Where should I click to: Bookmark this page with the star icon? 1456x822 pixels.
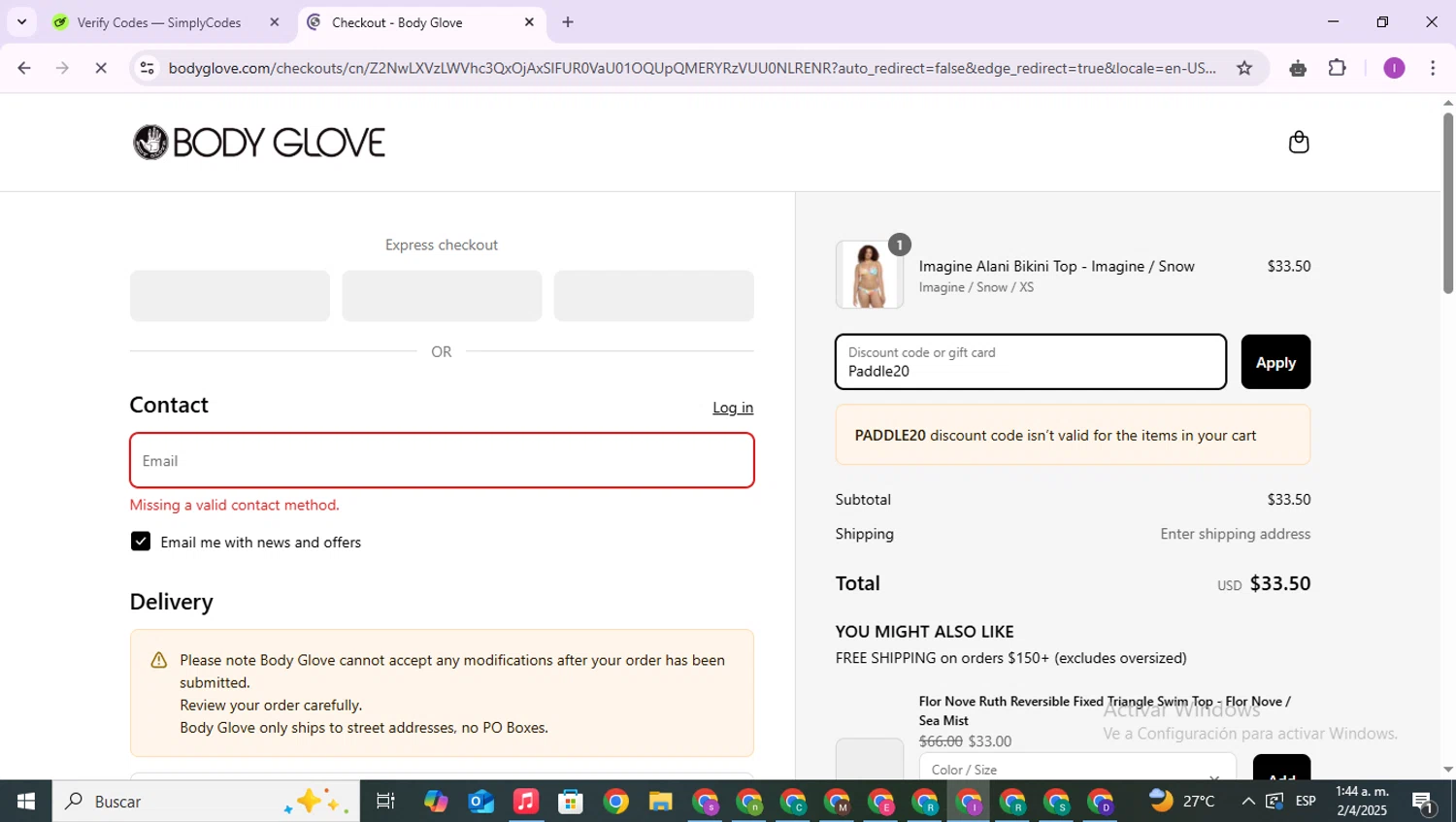[1244, 68]
